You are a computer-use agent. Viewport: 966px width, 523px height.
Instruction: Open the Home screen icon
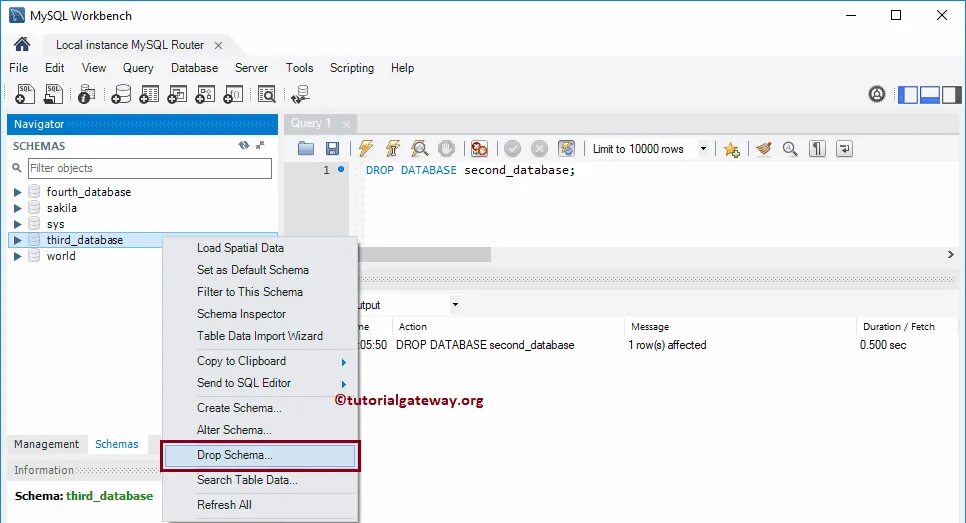pyautogui.click(x=22, y=44)
